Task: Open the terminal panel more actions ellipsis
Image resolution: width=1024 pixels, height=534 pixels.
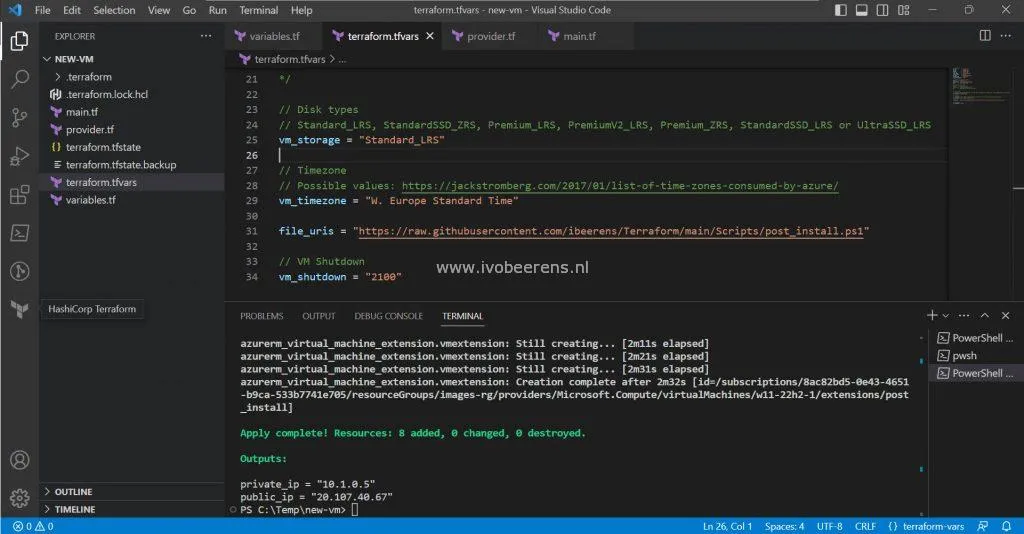Action: point(964,315)
